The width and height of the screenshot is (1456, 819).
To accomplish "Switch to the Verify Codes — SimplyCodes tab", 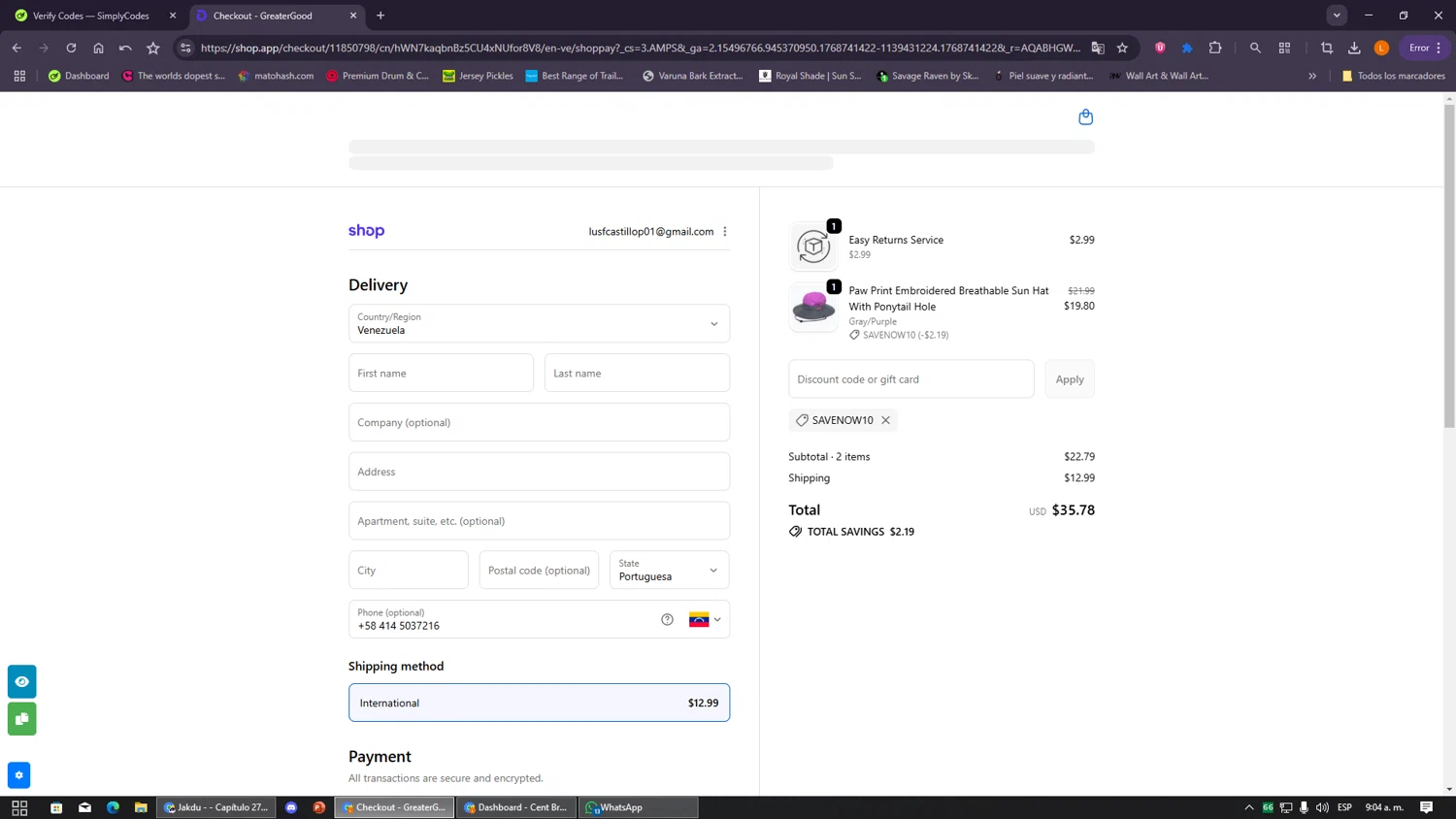I will coord(90,16).
